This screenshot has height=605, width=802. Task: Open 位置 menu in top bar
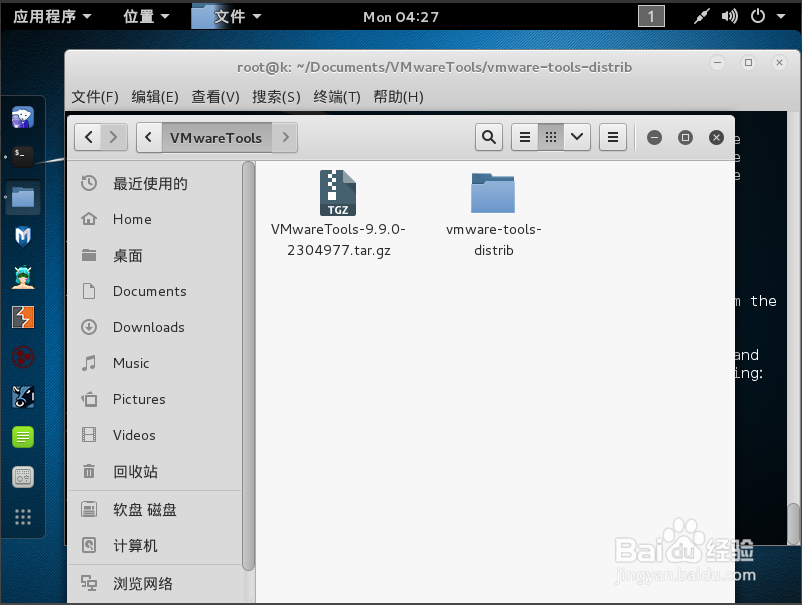pyautogui.click(x=146, y=16)
